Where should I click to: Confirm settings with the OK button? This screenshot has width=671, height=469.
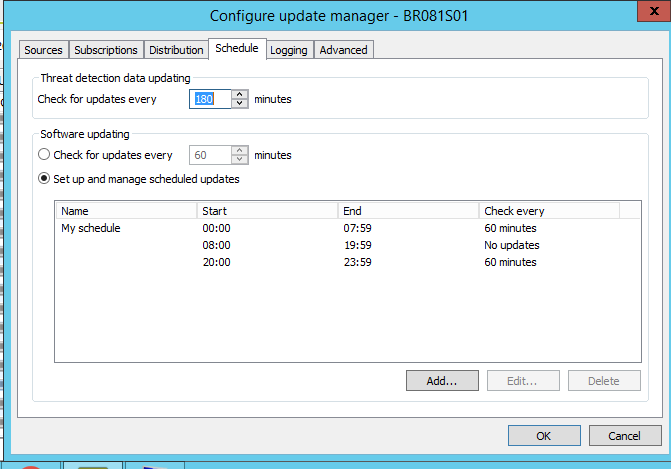pyautogui.click(x=543, y=436)
